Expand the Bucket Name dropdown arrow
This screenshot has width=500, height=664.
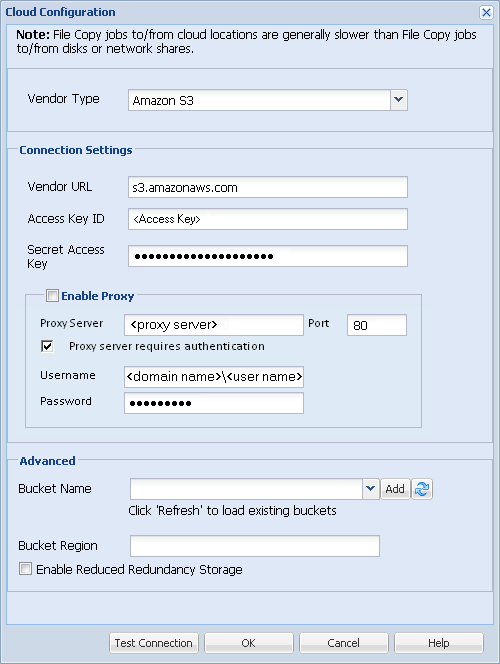click(x=370, y=489)
